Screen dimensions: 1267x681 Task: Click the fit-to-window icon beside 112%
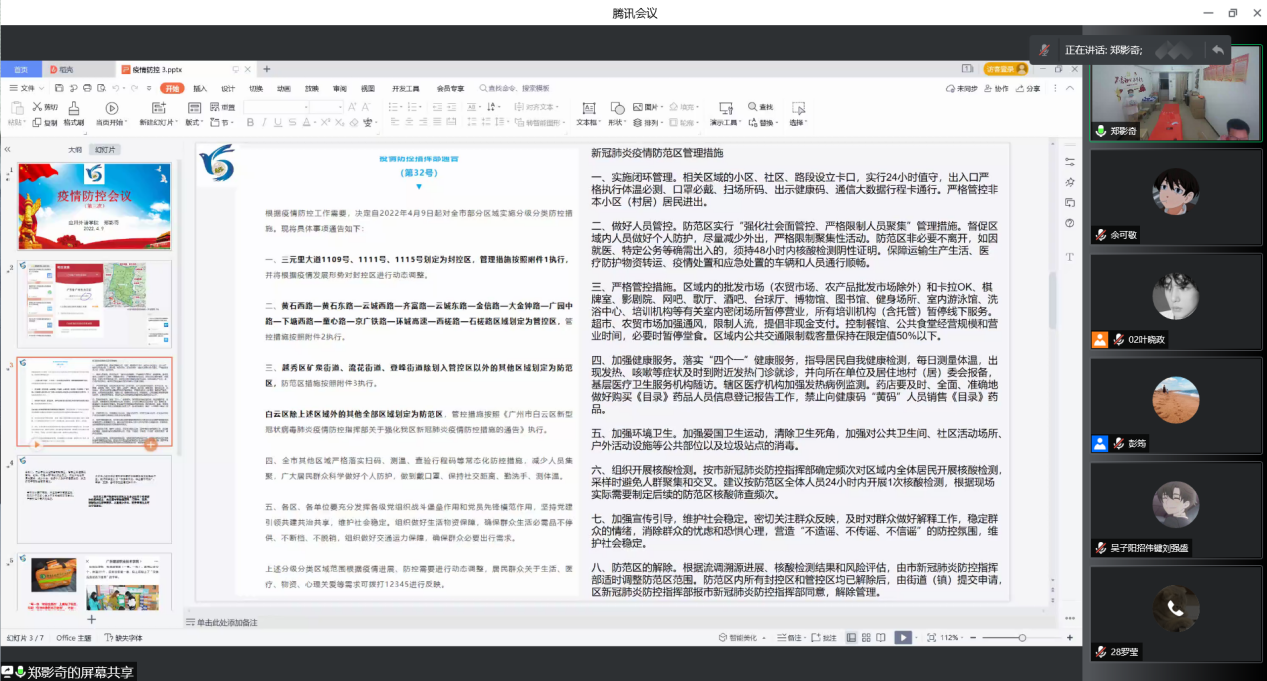coord(931,637)
